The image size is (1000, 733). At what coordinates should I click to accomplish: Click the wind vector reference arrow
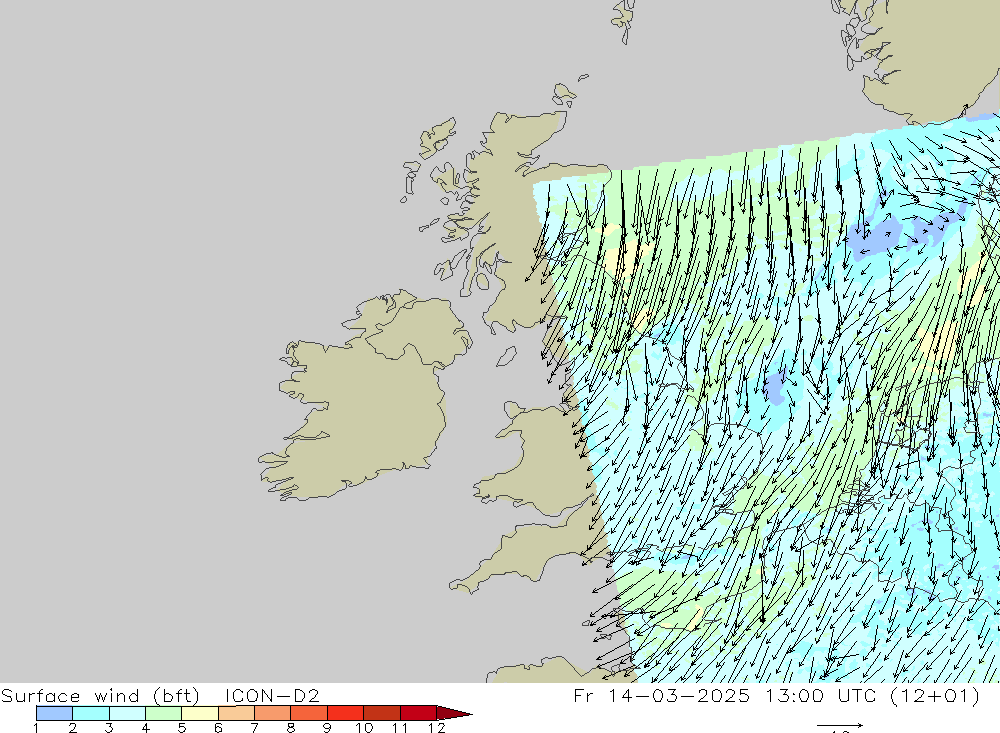(x=840, y=725)
